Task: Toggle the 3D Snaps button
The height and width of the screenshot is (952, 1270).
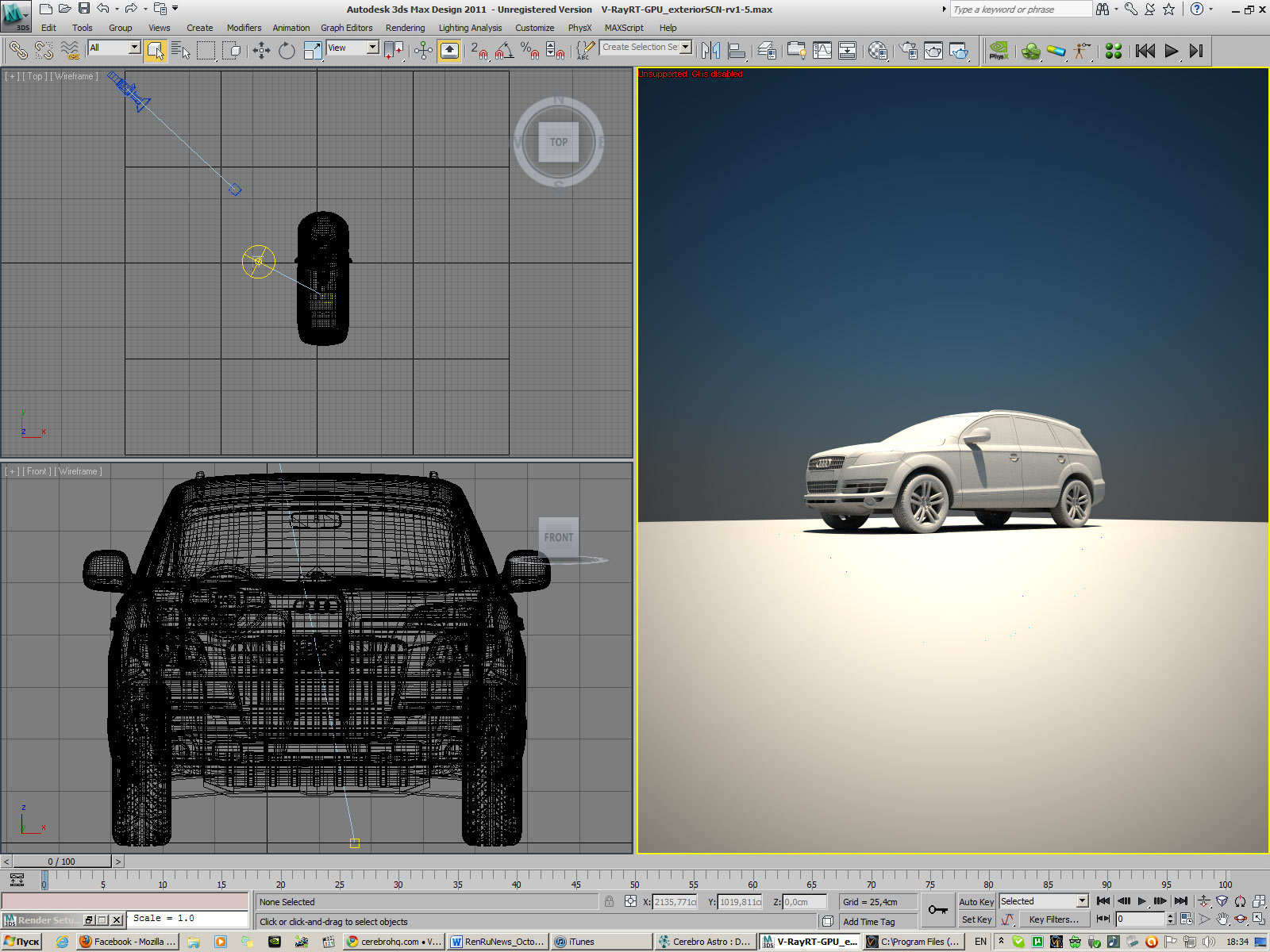Action: coord(477,51)
